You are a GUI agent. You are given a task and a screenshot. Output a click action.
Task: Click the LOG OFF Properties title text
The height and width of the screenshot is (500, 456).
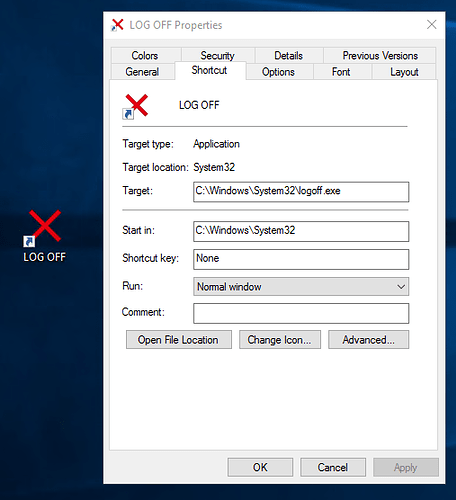point(176,25)
